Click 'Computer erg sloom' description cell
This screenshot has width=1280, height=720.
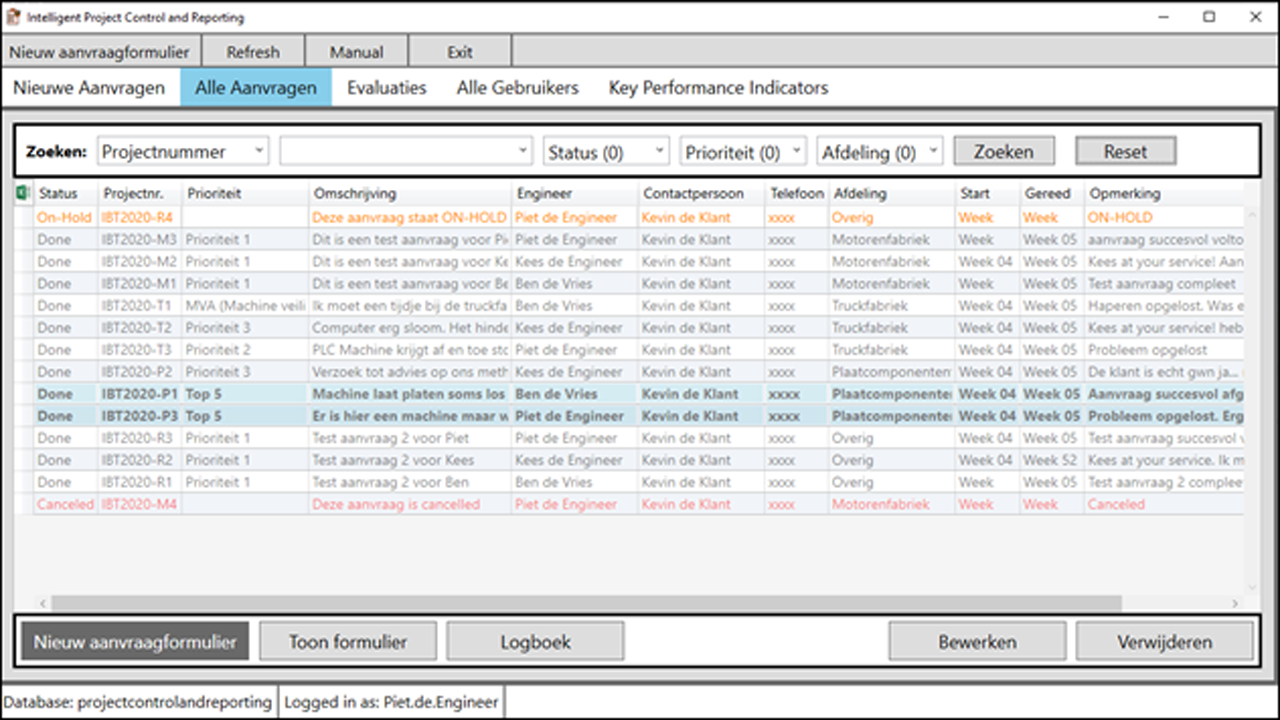[x=410, y=328]
